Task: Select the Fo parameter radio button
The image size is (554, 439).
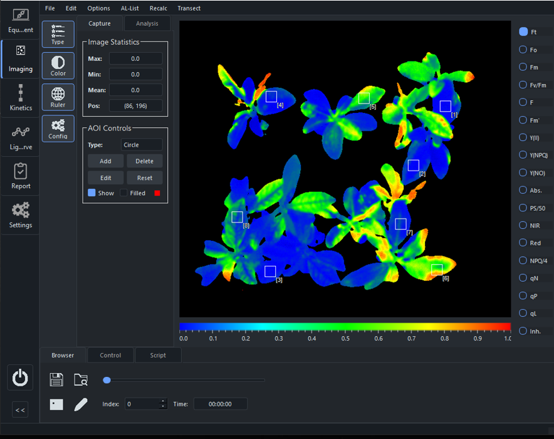Action: (523, 49)
